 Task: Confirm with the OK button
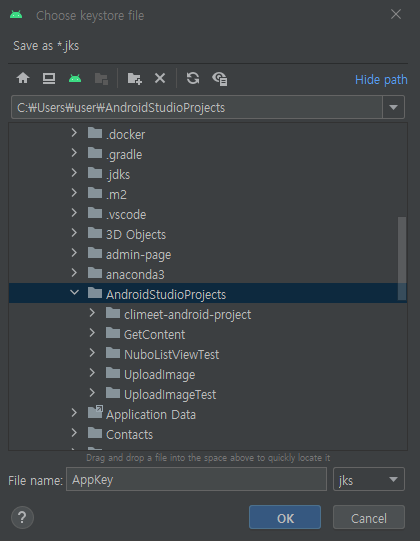click(285, 517)
